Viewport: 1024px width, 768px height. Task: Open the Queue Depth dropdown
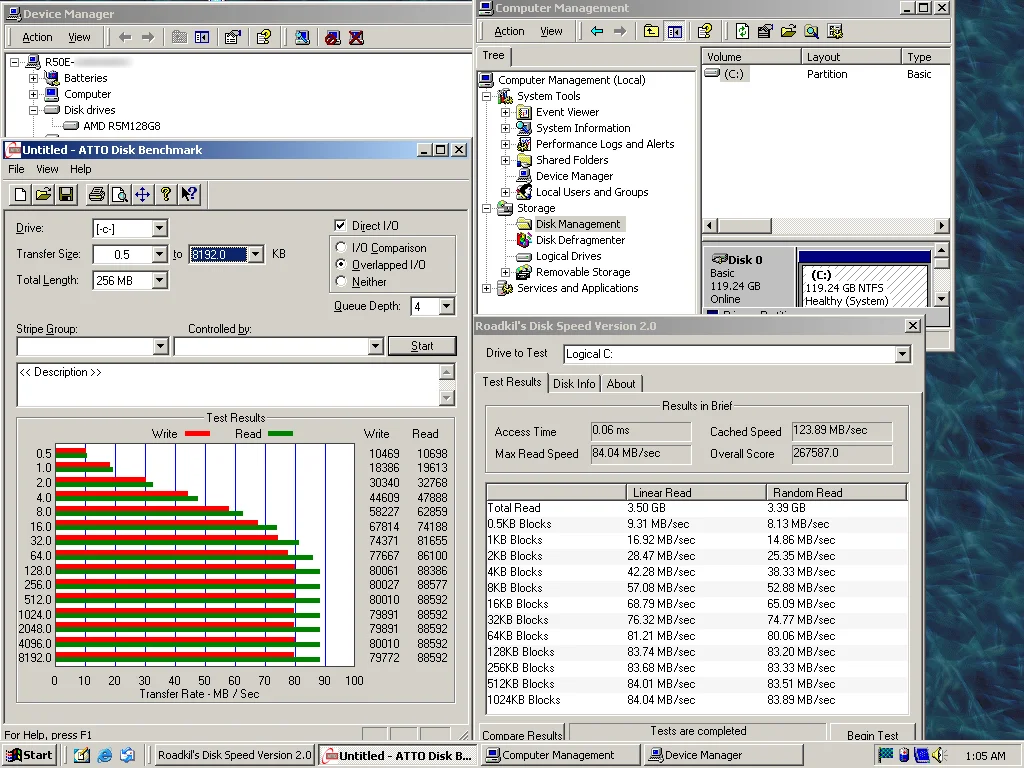(x=446, y=307)
